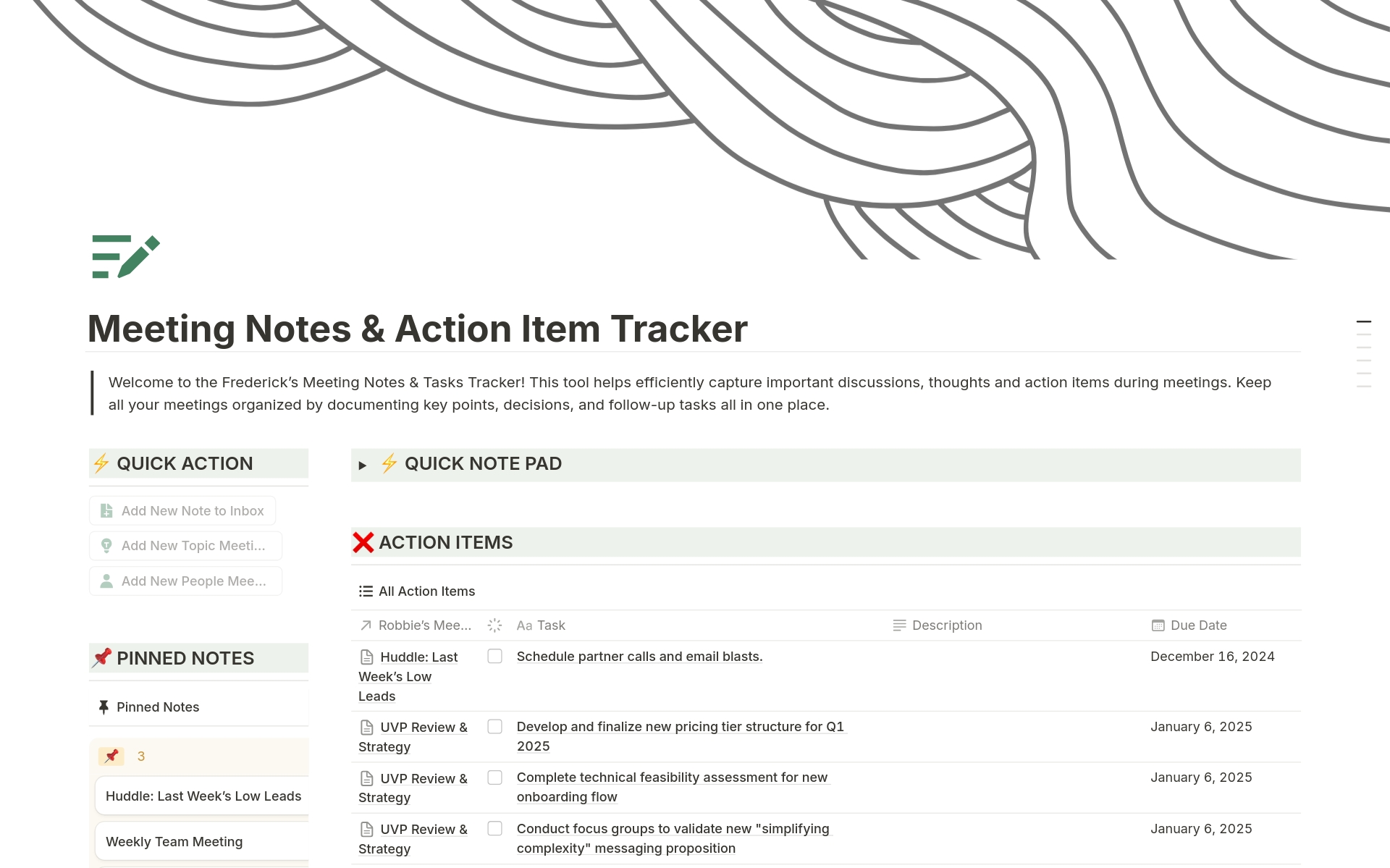Expand the Quick Note Pad toggle

point(363,465)
